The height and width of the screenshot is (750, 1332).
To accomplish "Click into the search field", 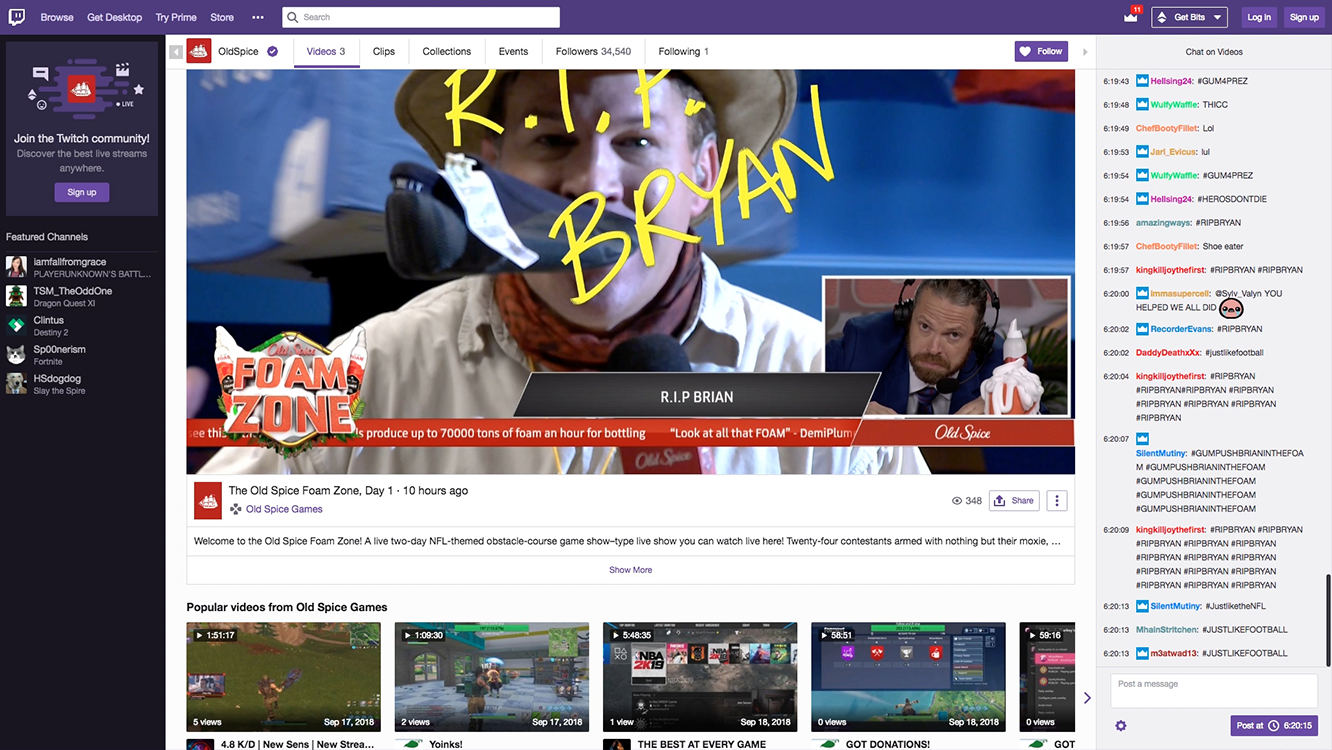I will [x=421, y=17].
